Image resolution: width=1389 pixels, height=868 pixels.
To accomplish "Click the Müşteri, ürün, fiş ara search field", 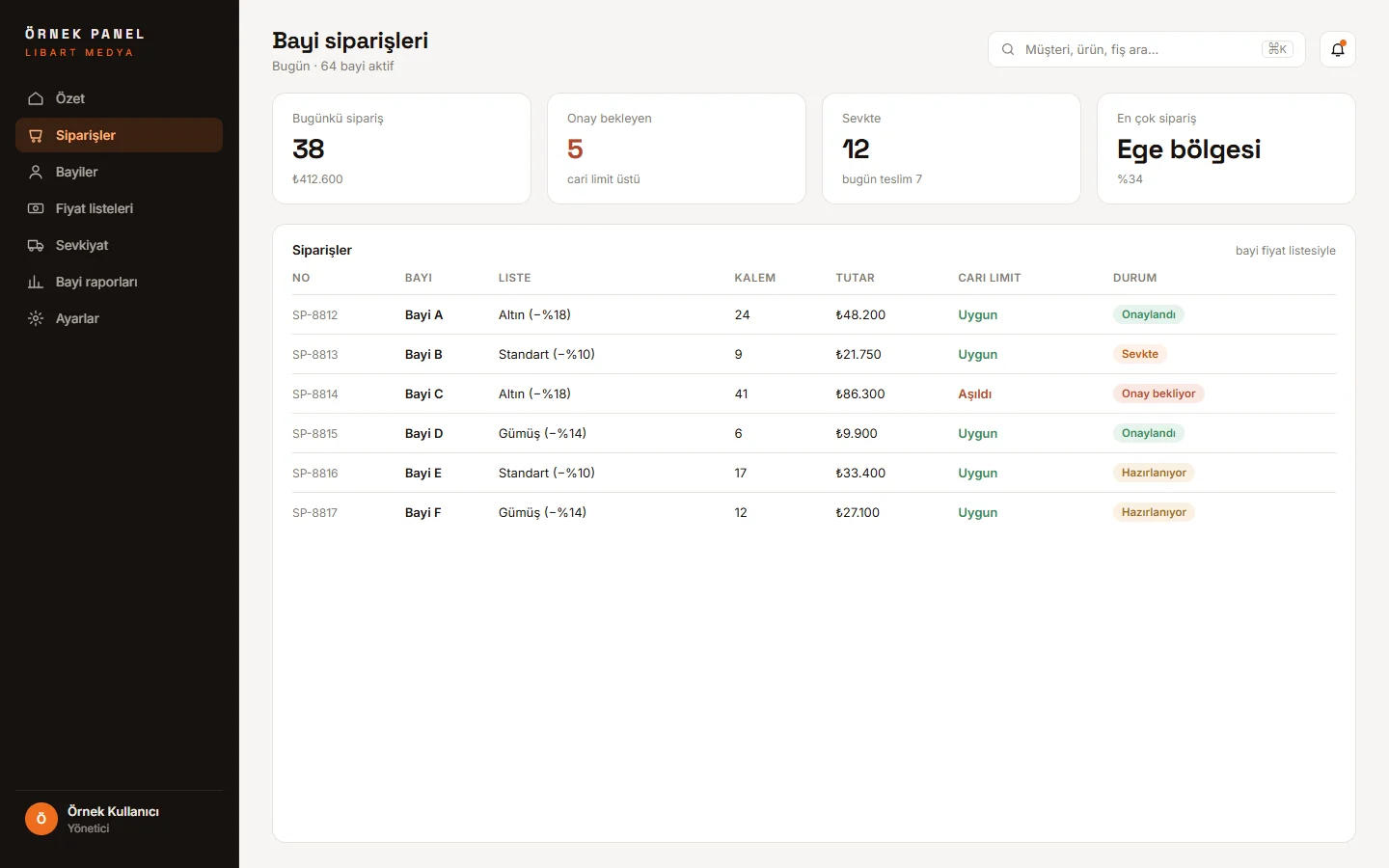I will pos(1146,49).
